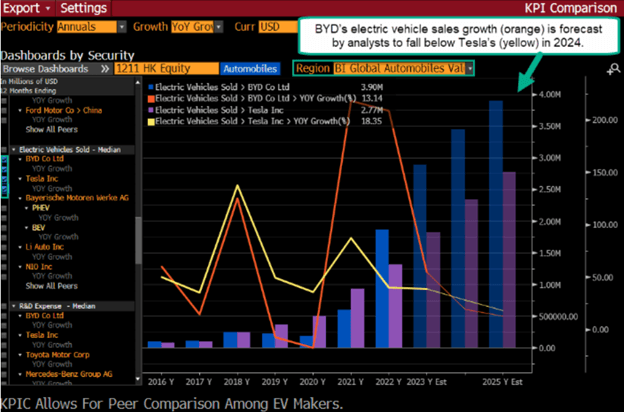
Task: Edit the 1211 HK Equity security field
Action: [166, 68]
